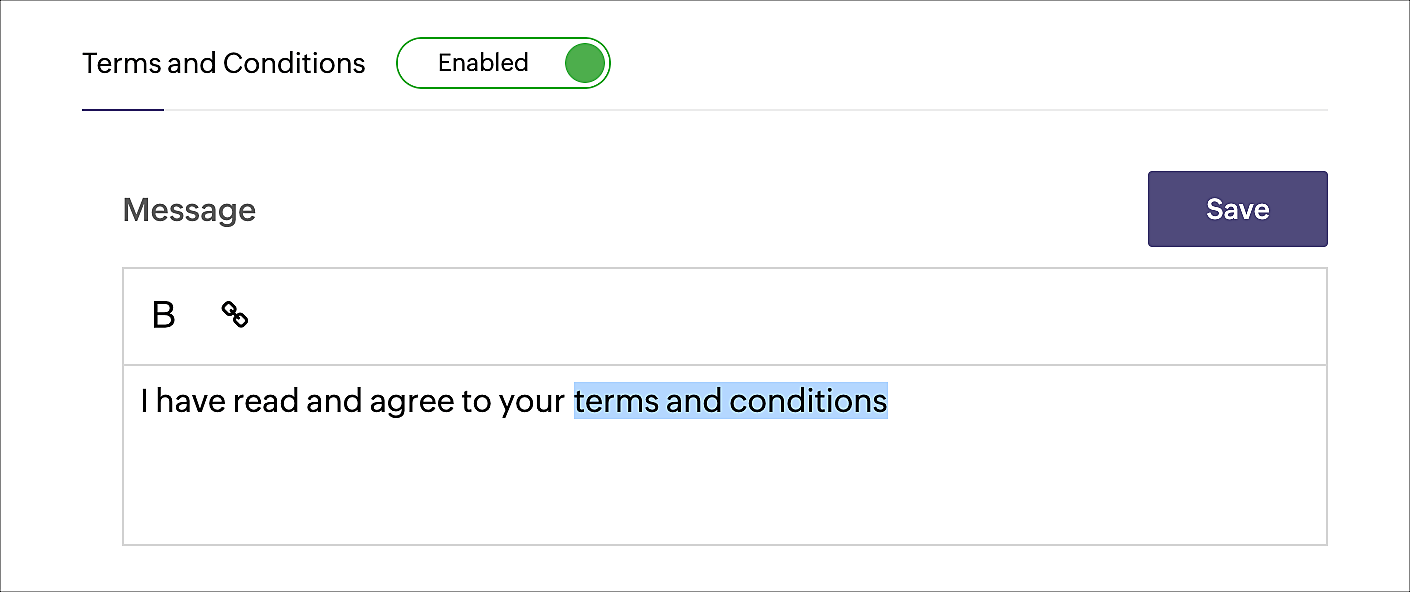This screenshot has height=592, width=1410.
Task: Click the word "your" in the message
Action: coord(532,403)
